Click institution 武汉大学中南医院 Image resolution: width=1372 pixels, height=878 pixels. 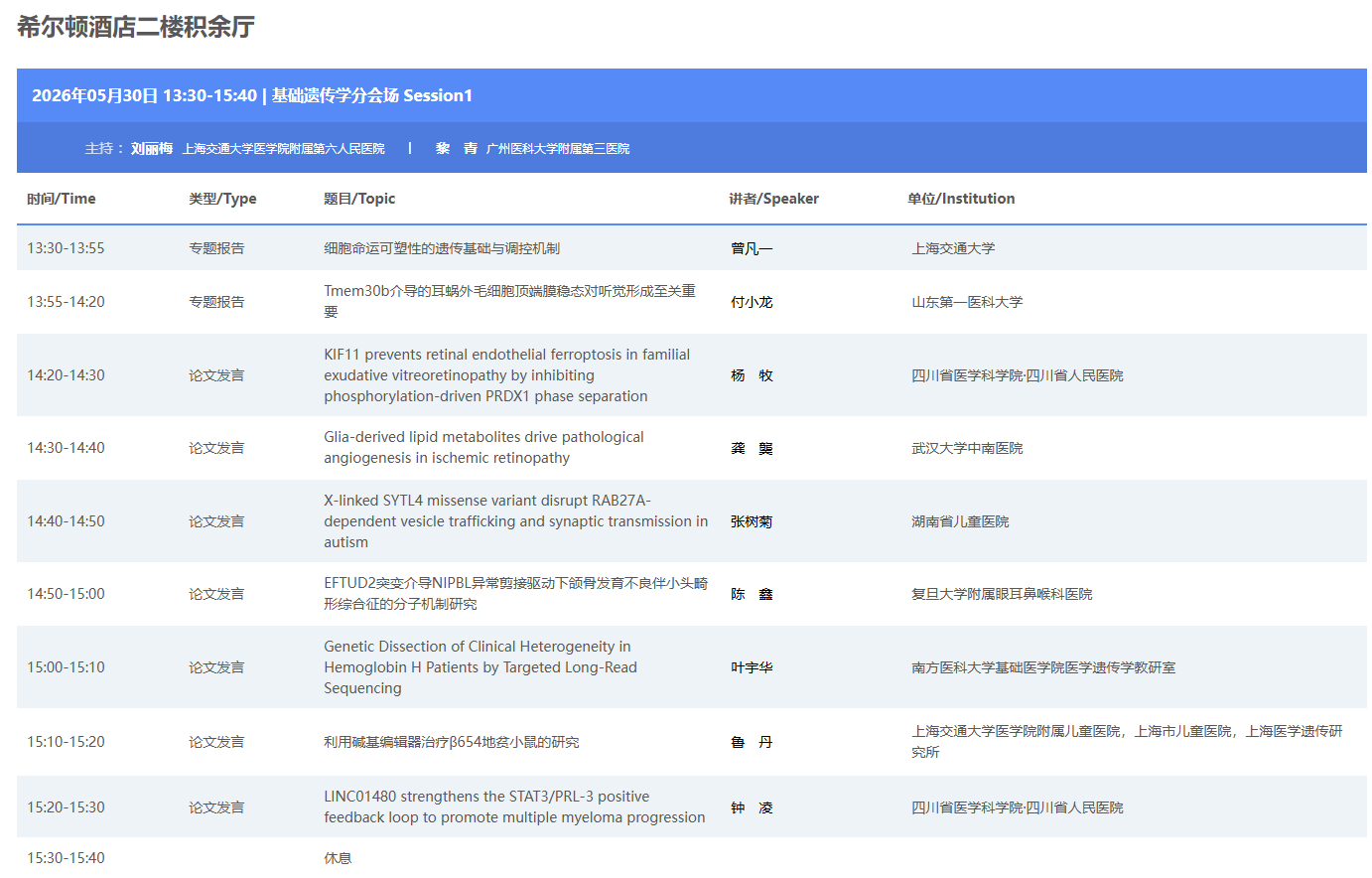pos(967,448)
